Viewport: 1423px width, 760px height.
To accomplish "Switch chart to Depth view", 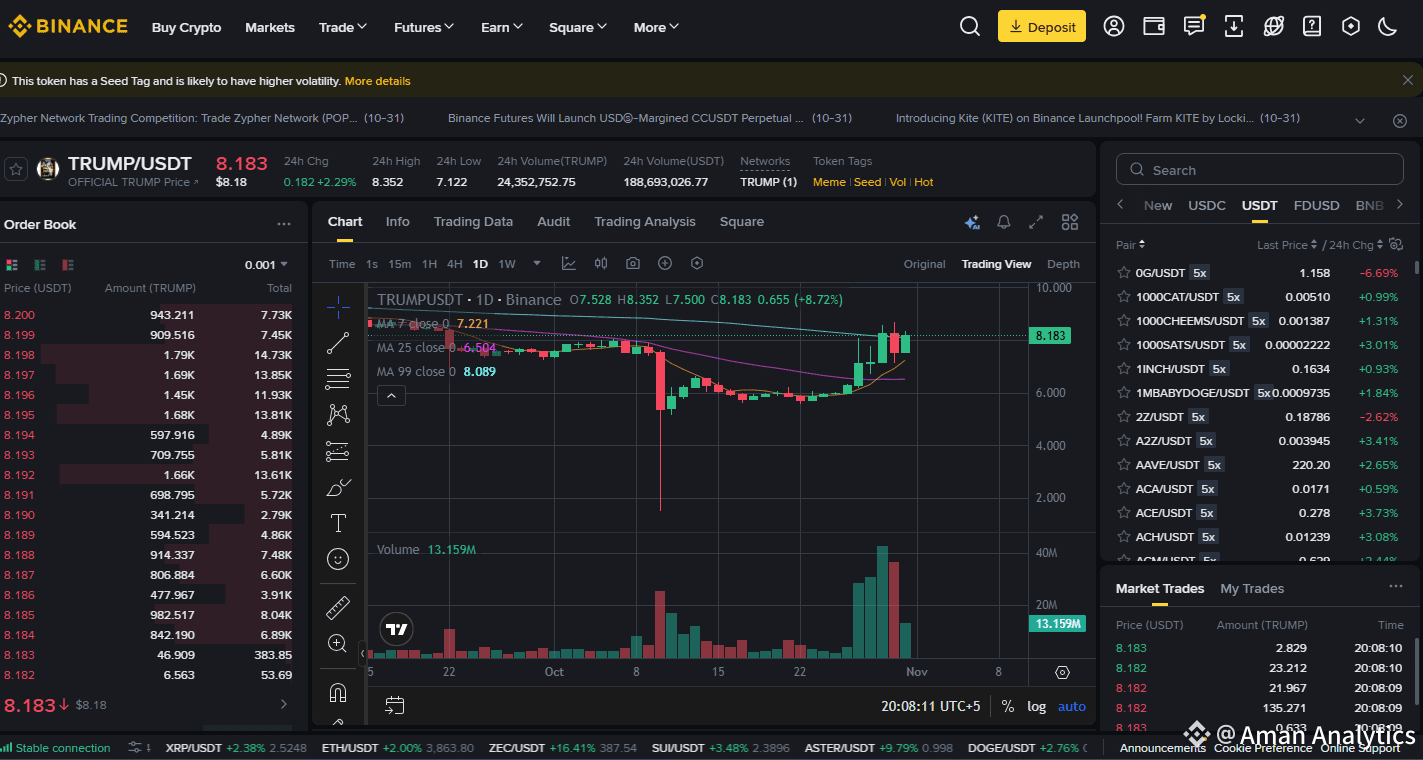I will tap(1063, 264).
